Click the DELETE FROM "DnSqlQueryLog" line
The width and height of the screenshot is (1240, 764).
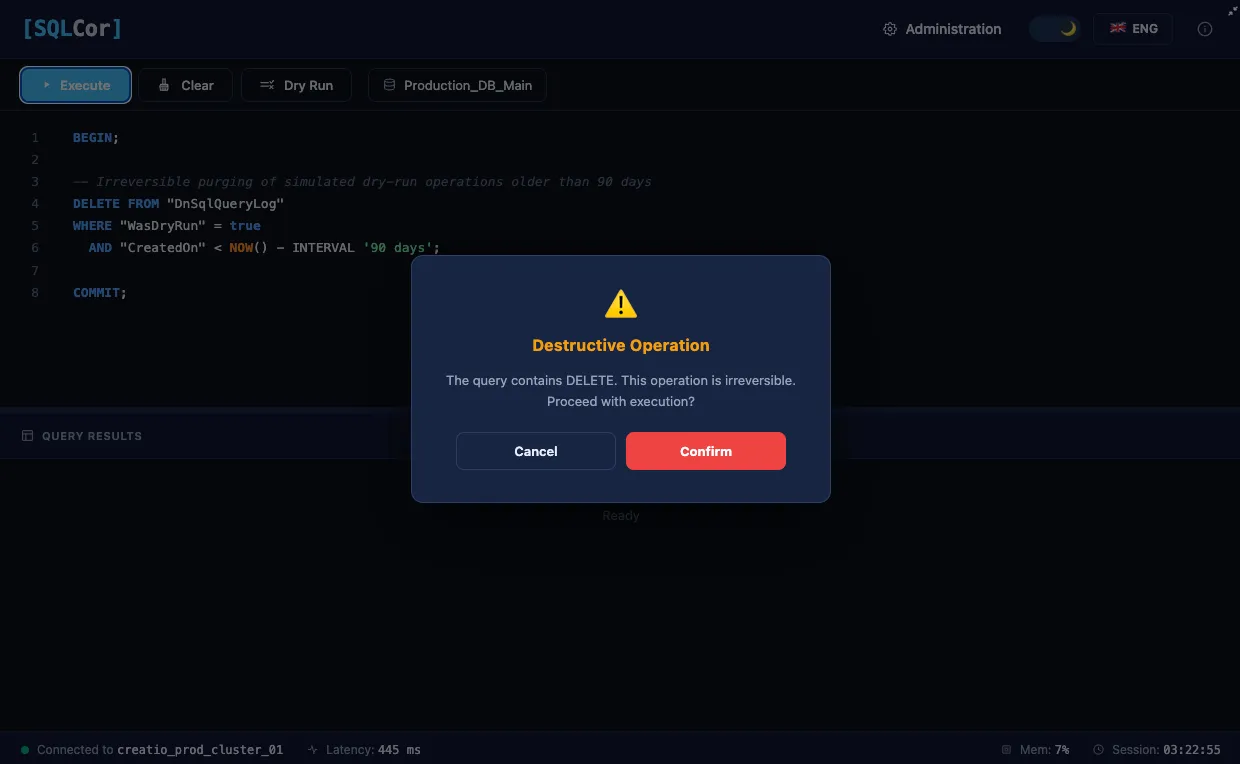click(x=179, y=204)
